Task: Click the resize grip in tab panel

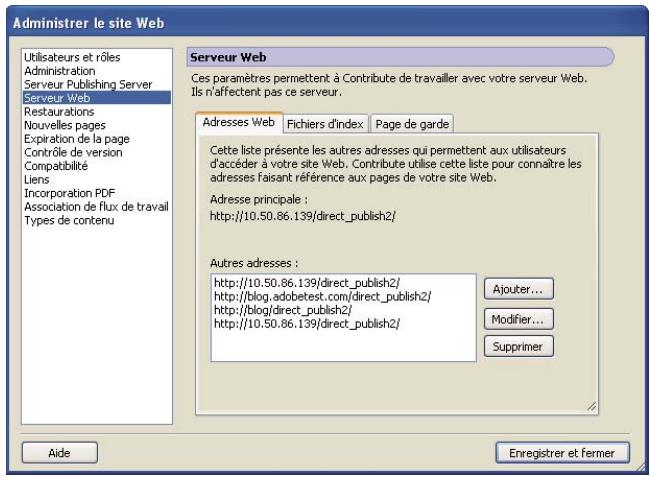Action: point(591,407)
